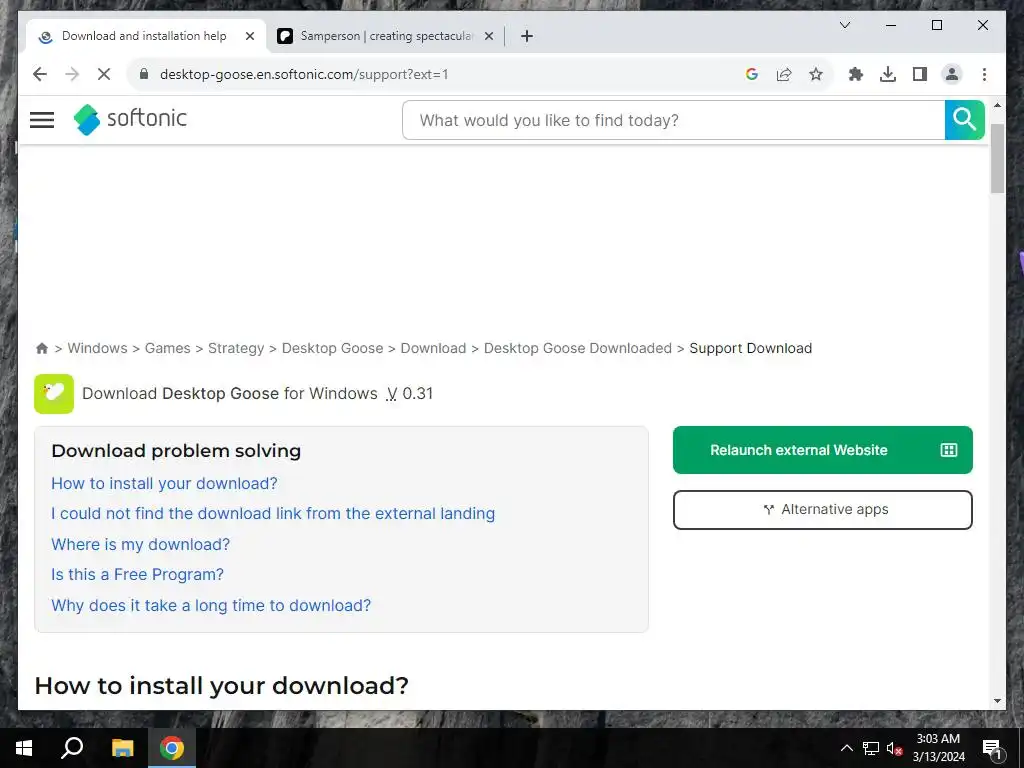Open Softonic hamburger menu
The image size is (1024, 768).
click(42, 120)
